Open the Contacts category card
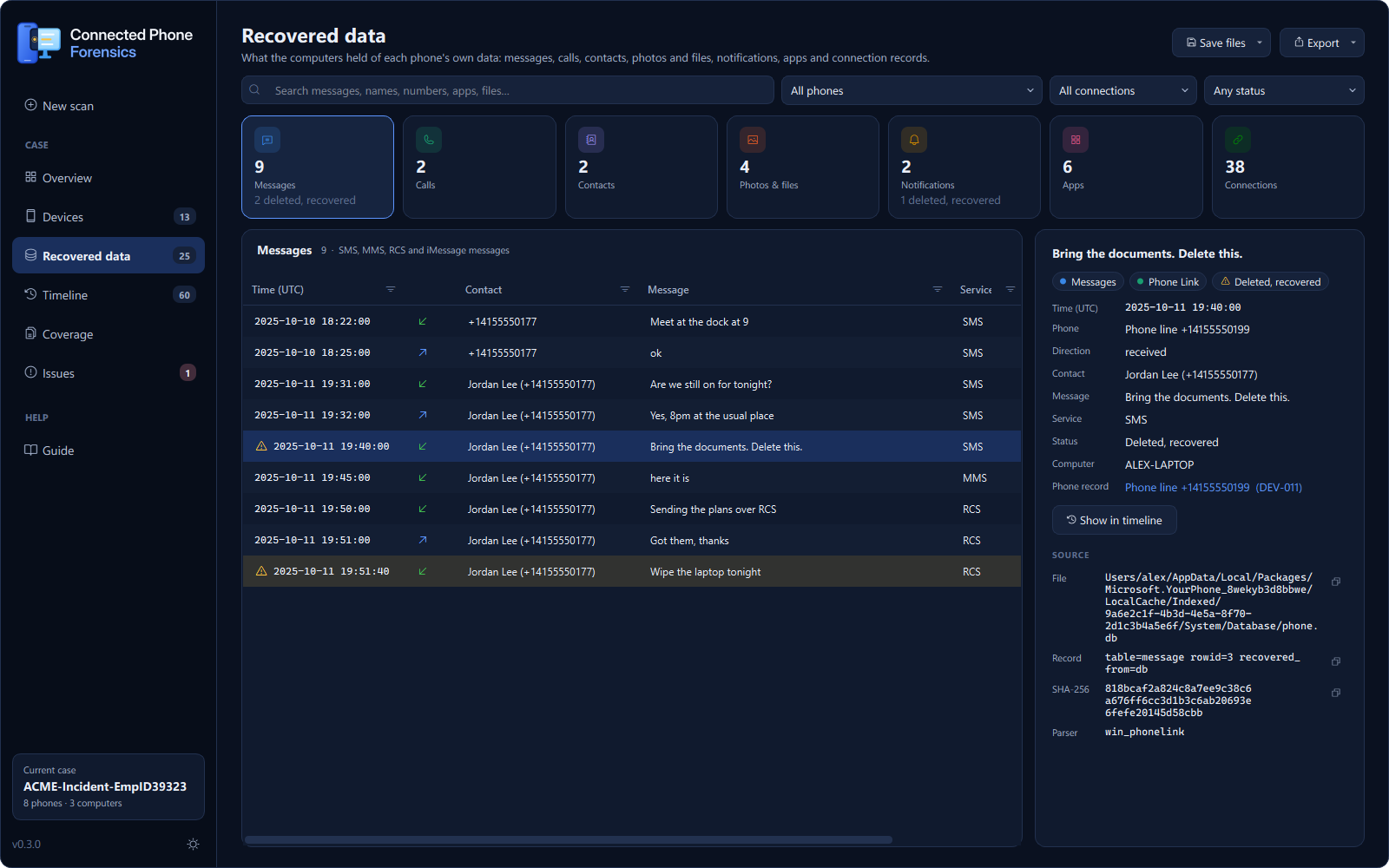1389x868 pixels. [642, 167]
